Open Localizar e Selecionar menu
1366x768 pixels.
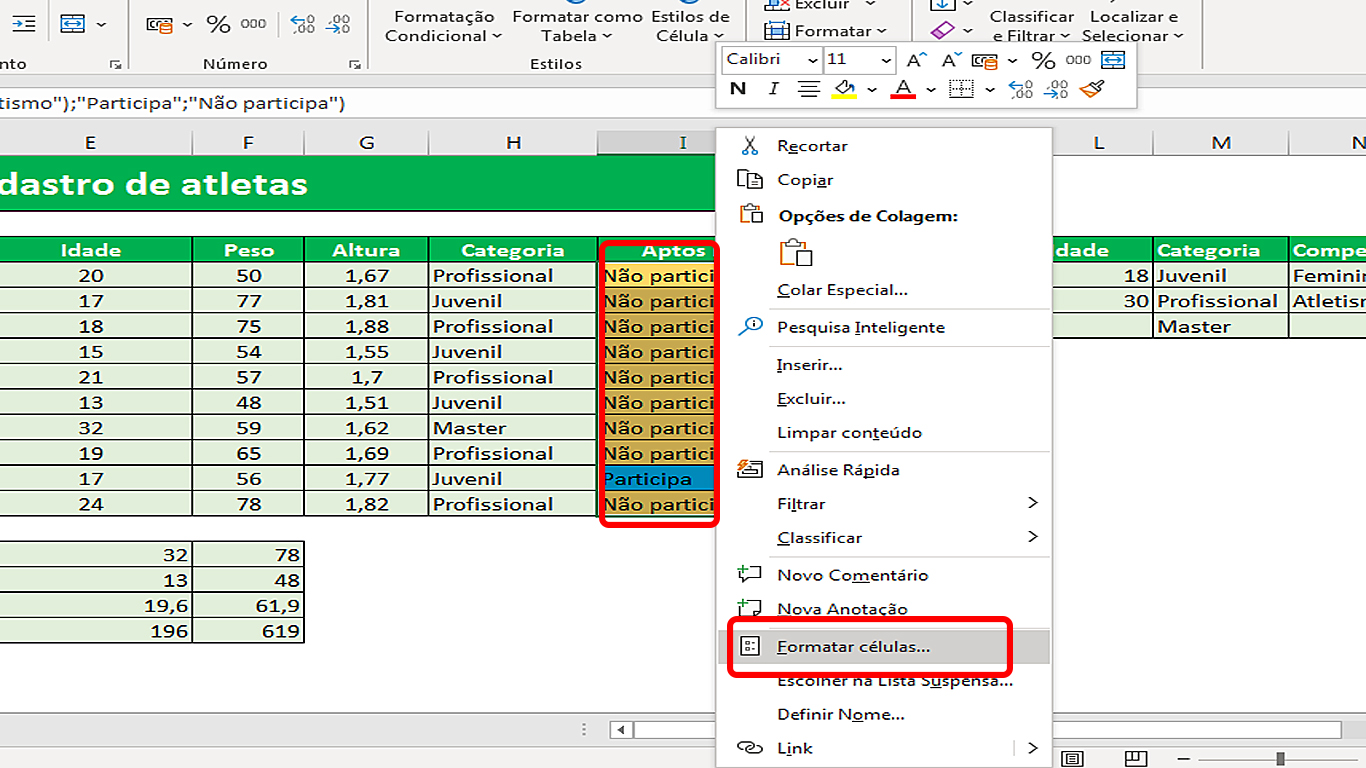coord(1133,26)
